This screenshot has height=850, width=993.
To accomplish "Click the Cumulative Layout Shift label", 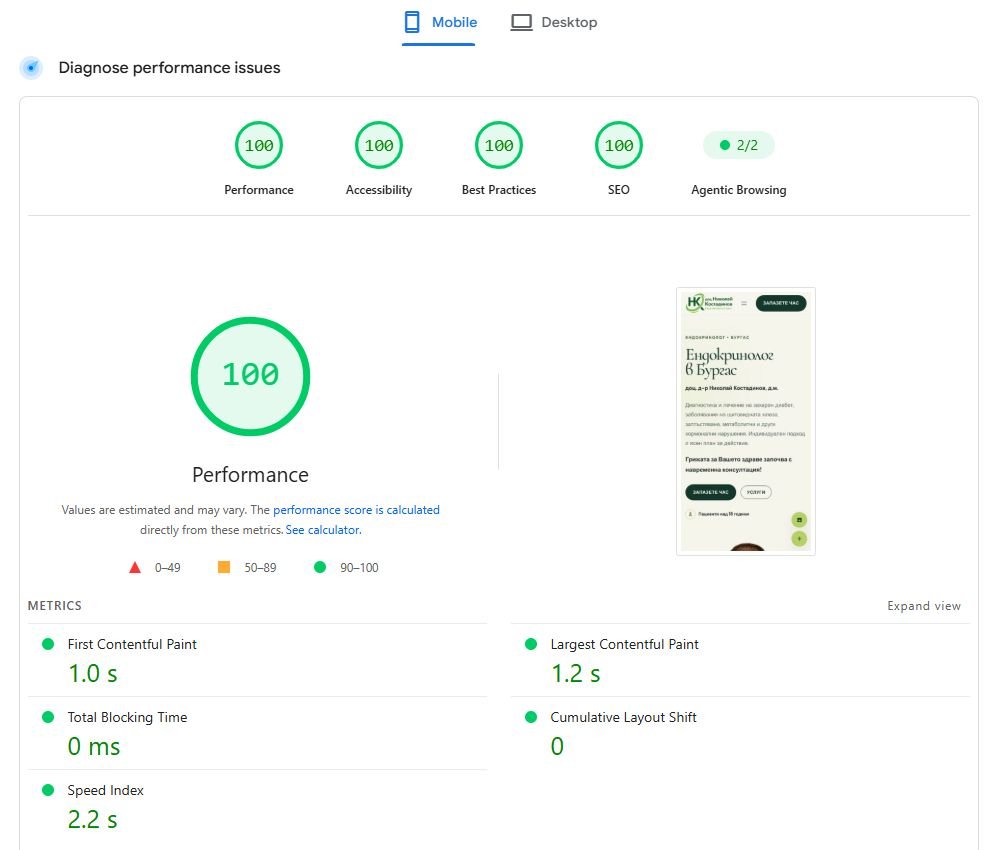I will pyautogui.click(x=623, y=717).
